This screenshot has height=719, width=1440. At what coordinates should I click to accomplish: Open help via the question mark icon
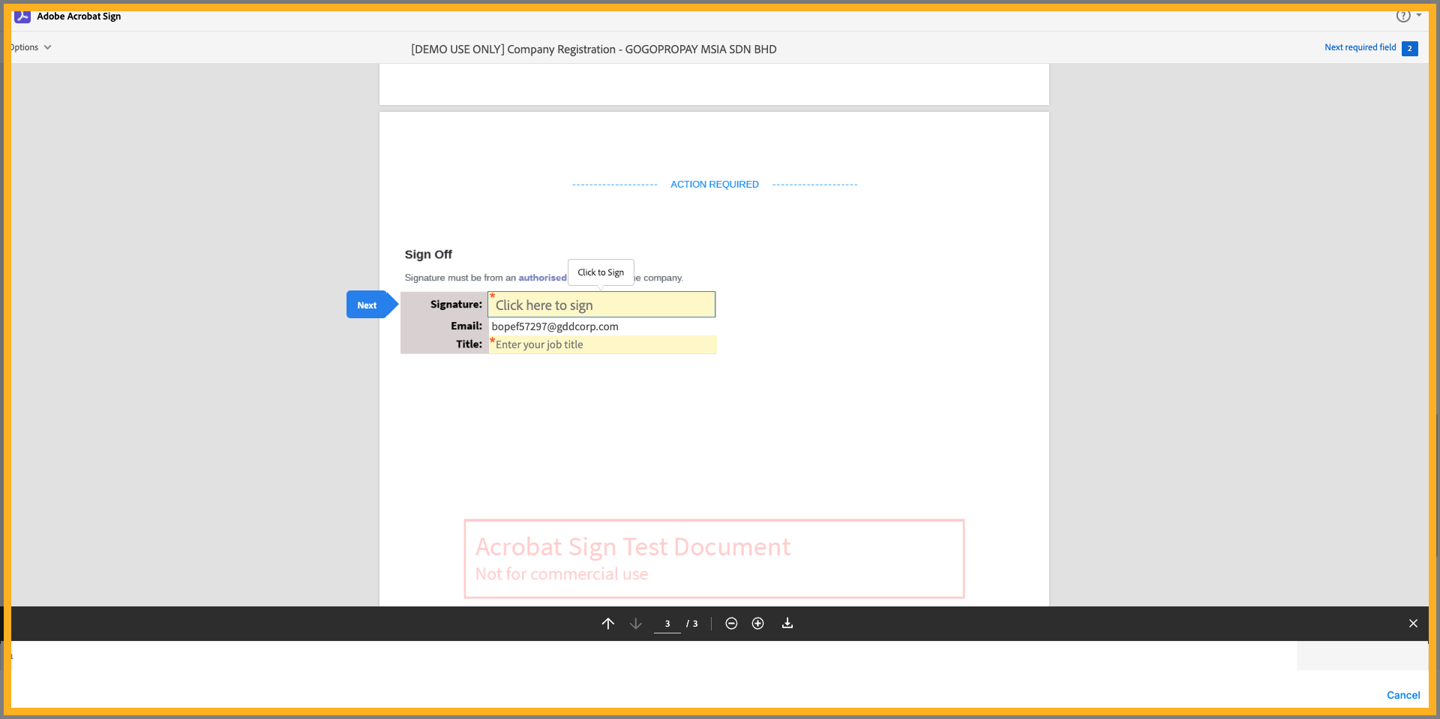(x=1403, y=15)
